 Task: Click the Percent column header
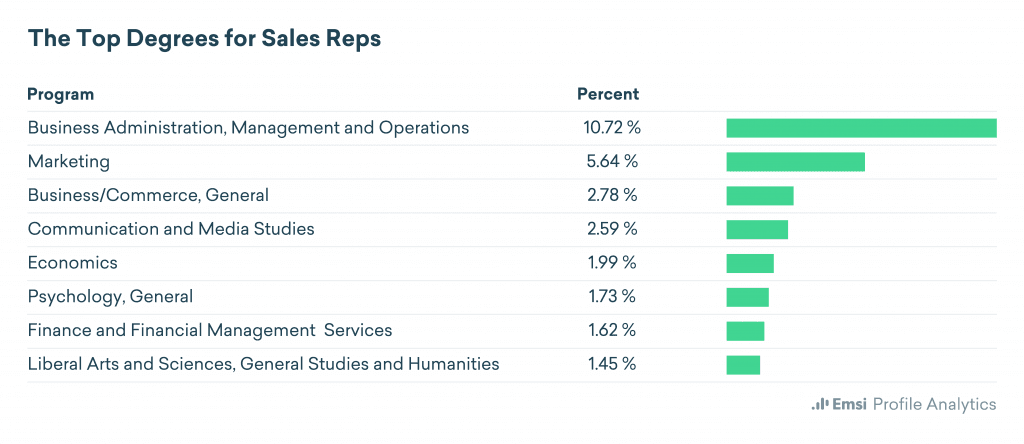[608, 94]
